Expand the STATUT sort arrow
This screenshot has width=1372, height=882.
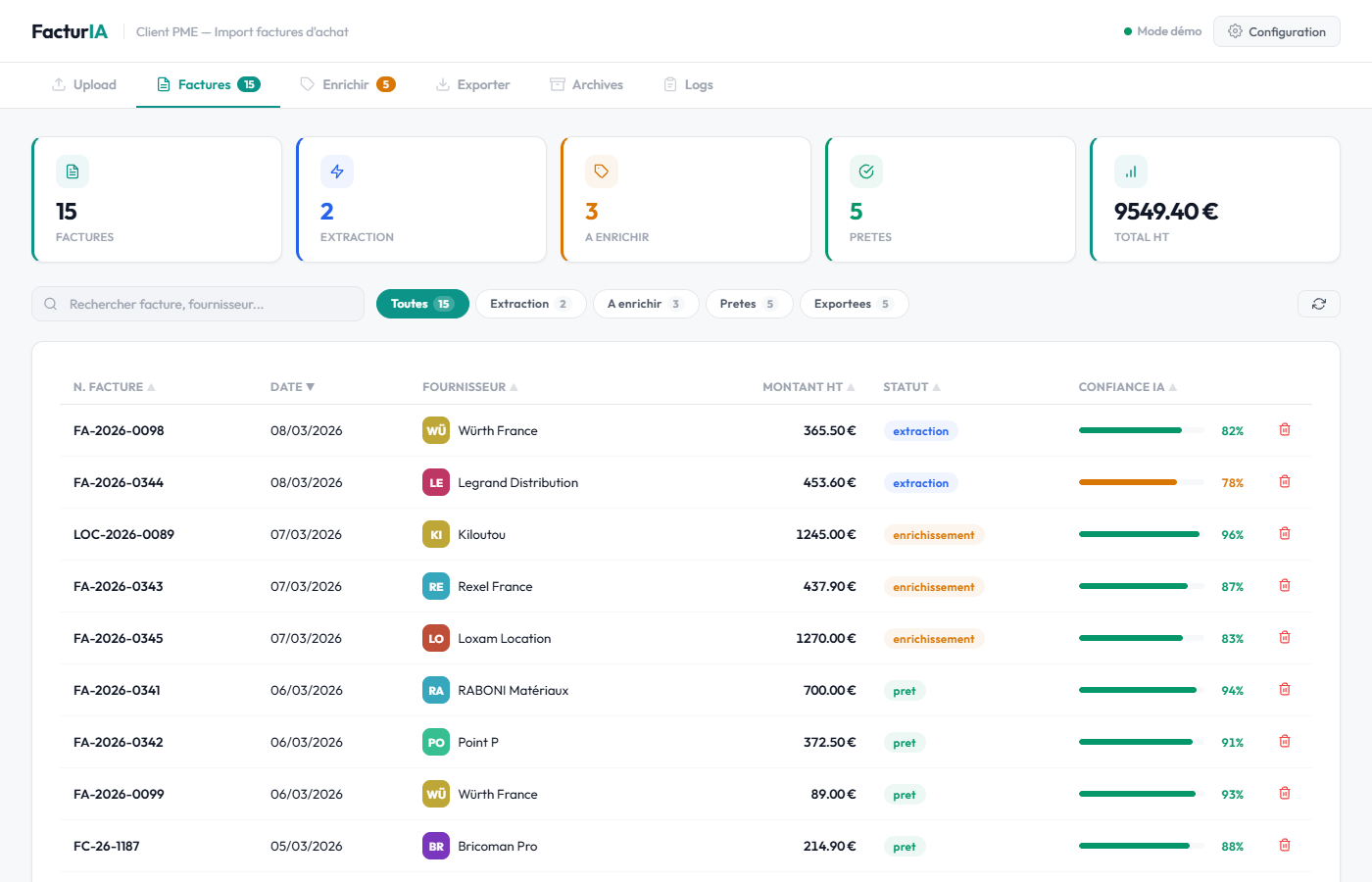coord(938,386)
